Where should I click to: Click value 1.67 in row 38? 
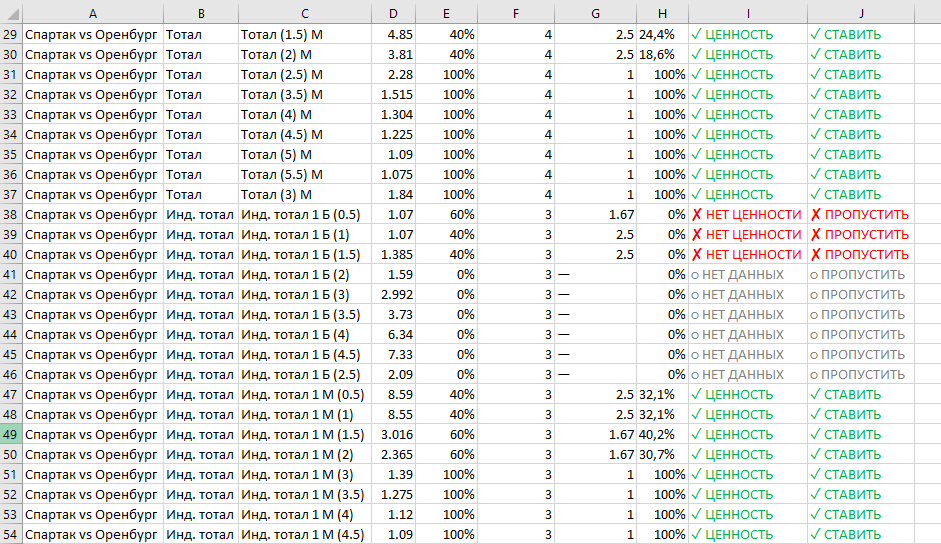pos(621,214)
